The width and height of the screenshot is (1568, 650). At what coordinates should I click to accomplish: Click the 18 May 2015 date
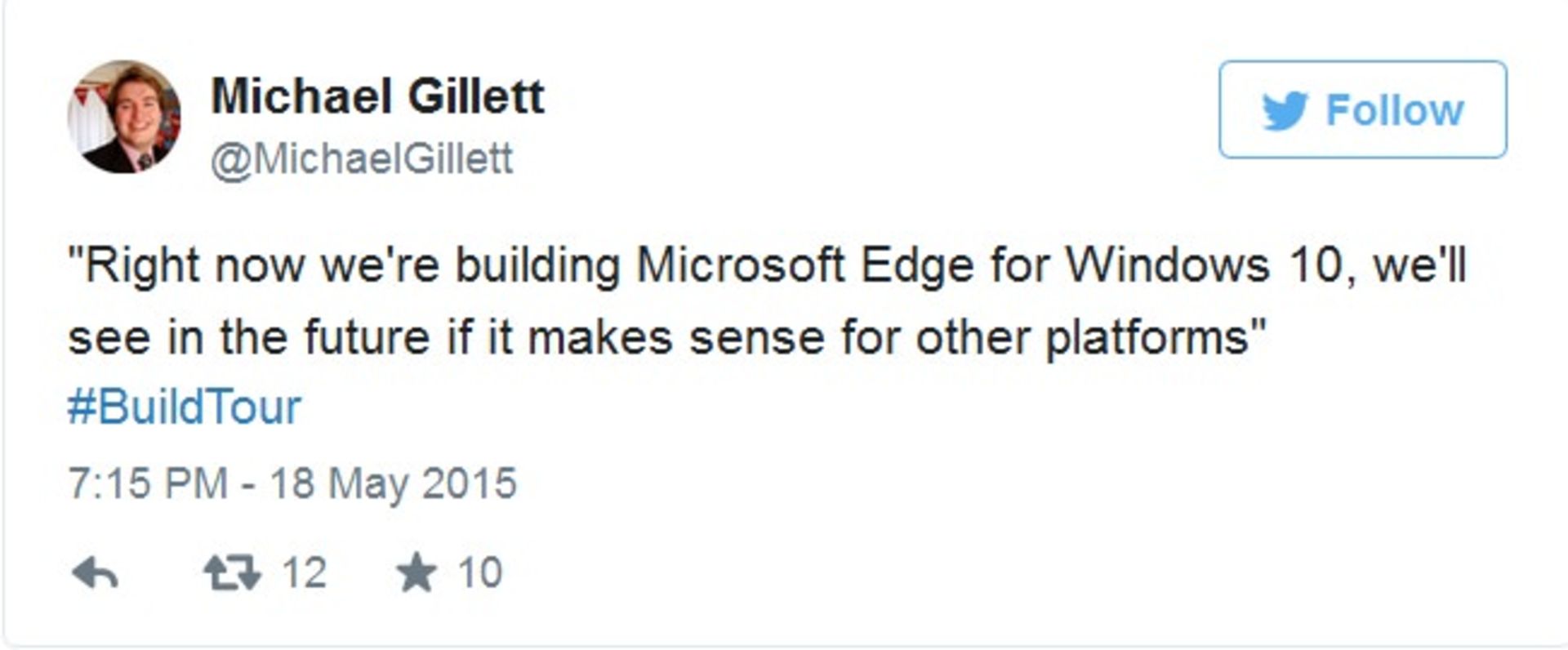click(x=394, y=483)
